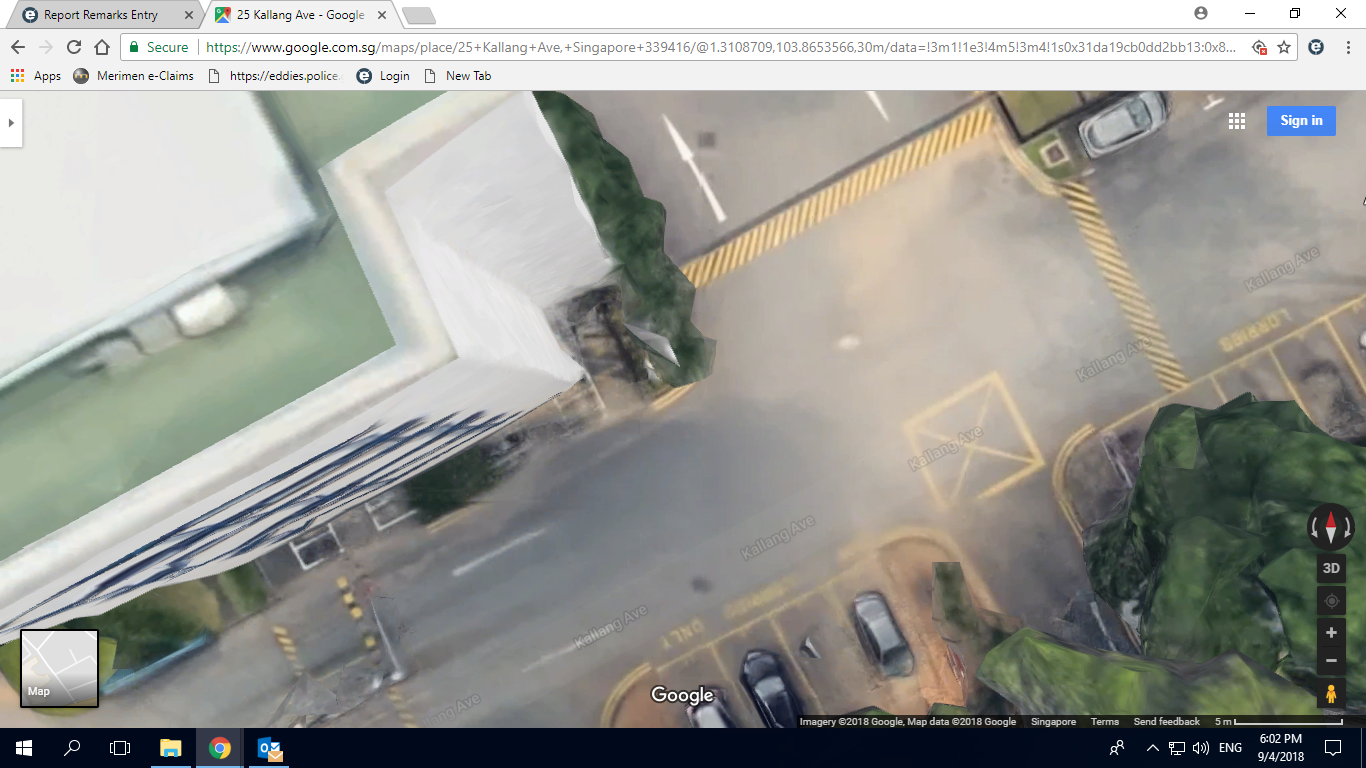Image resolution: width=1366 pixels, height=768 pixels.
Task: Open the Google apps grid
Action: (x=1237, y=121)
